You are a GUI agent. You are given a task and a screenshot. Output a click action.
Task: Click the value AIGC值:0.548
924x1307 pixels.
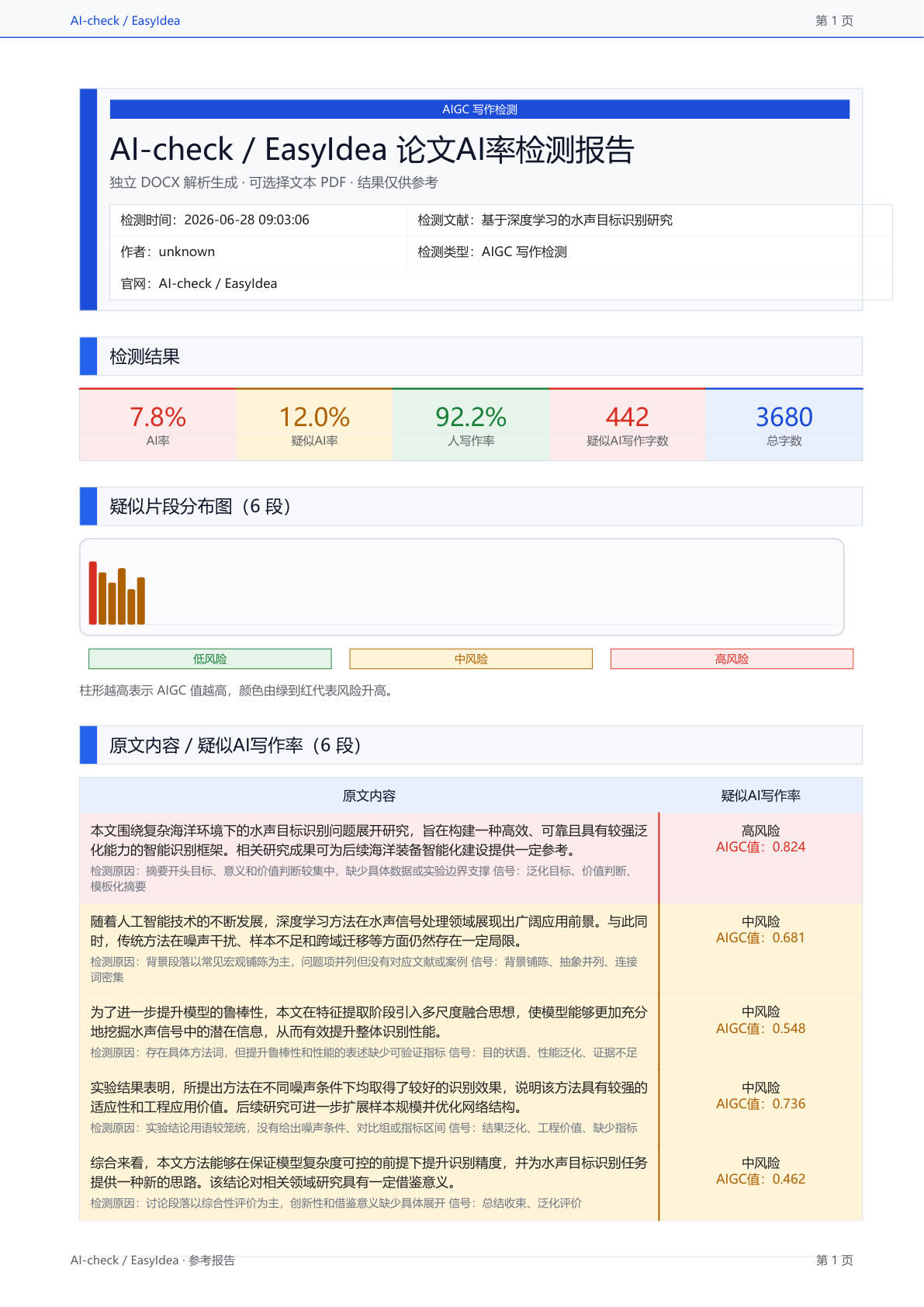(761, 1029)
